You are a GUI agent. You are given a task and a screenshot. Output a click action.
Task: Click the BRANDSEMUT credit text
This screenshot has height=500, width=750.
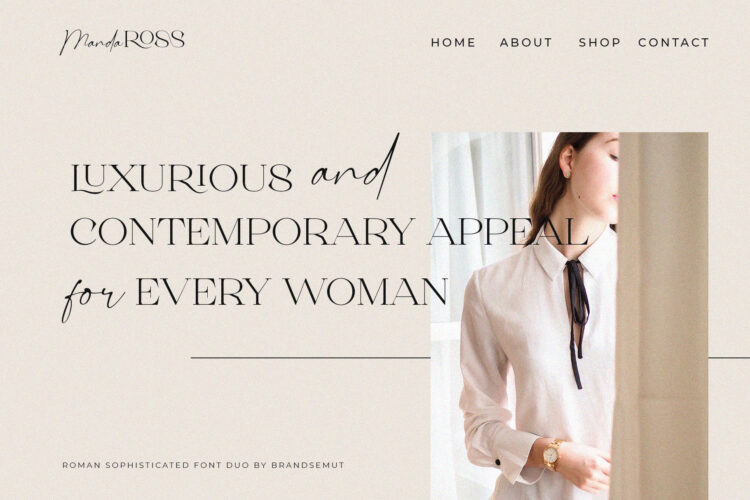308,465
